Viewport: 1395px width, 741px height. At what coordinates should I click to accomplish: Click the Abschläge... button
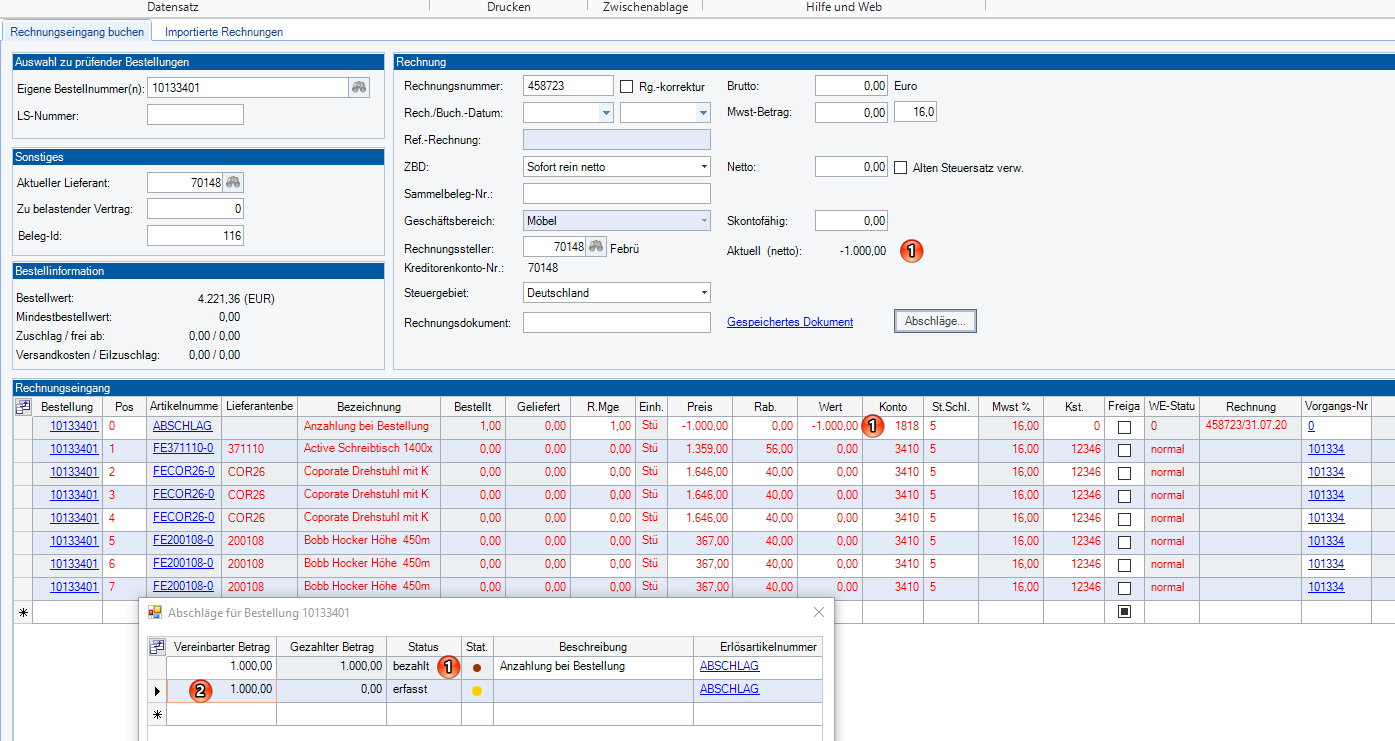click(x=935, y=321)
